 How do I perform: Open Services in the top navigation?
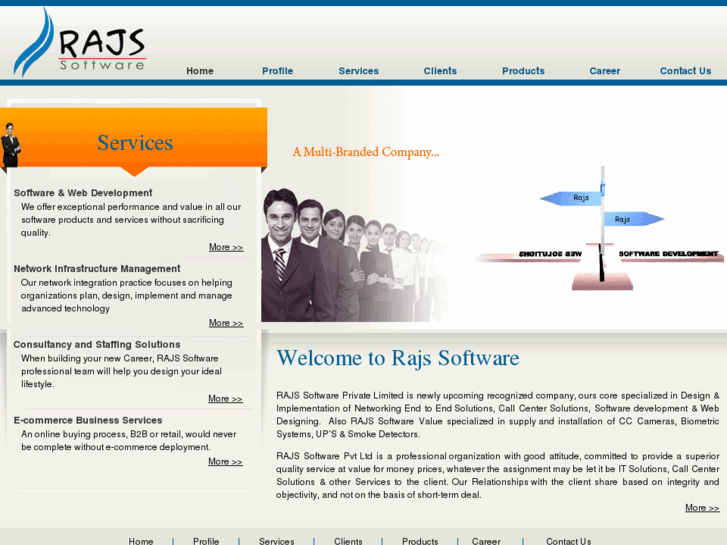[x=358, y=71]
